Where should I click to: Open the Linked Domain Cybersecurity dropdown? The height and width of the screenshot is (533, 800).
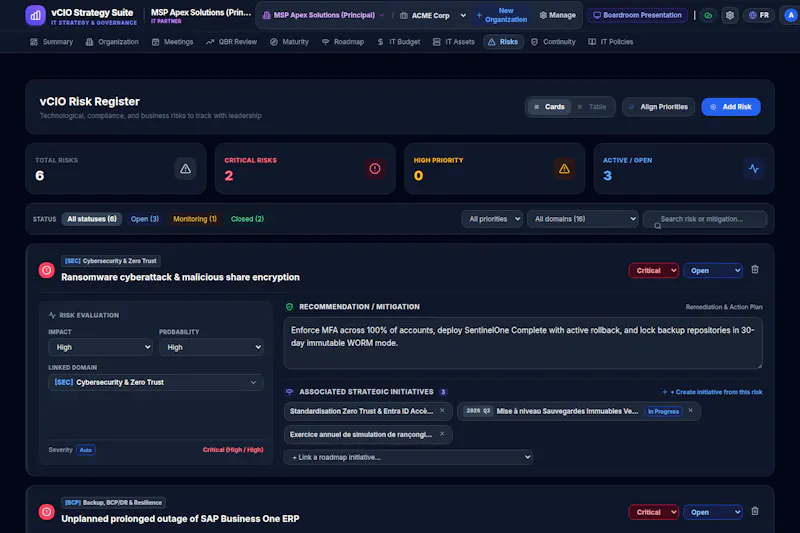(156, 382)
